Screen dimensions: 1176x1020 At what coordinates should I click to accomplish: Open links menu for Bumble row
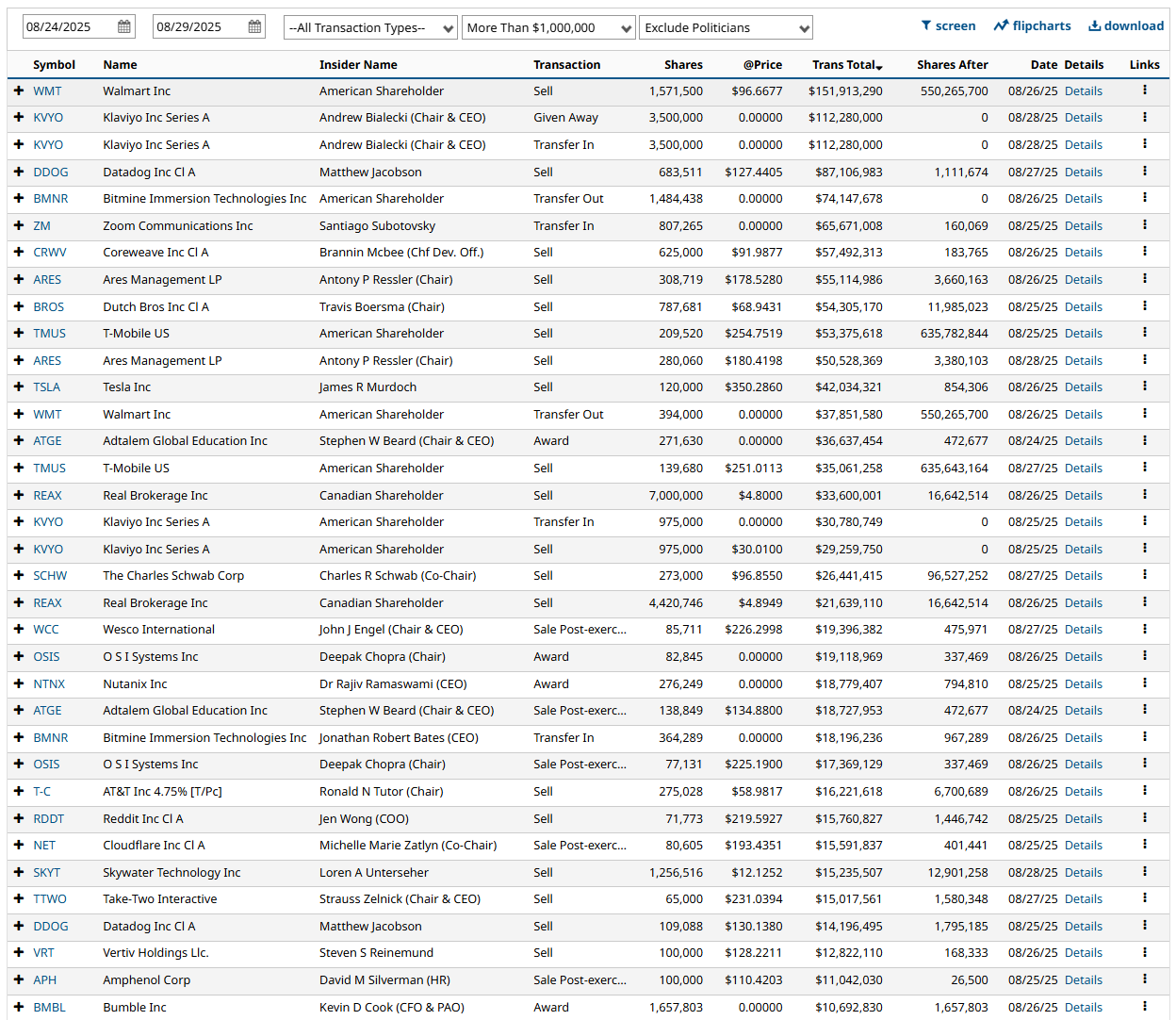coord(1145,1007)
